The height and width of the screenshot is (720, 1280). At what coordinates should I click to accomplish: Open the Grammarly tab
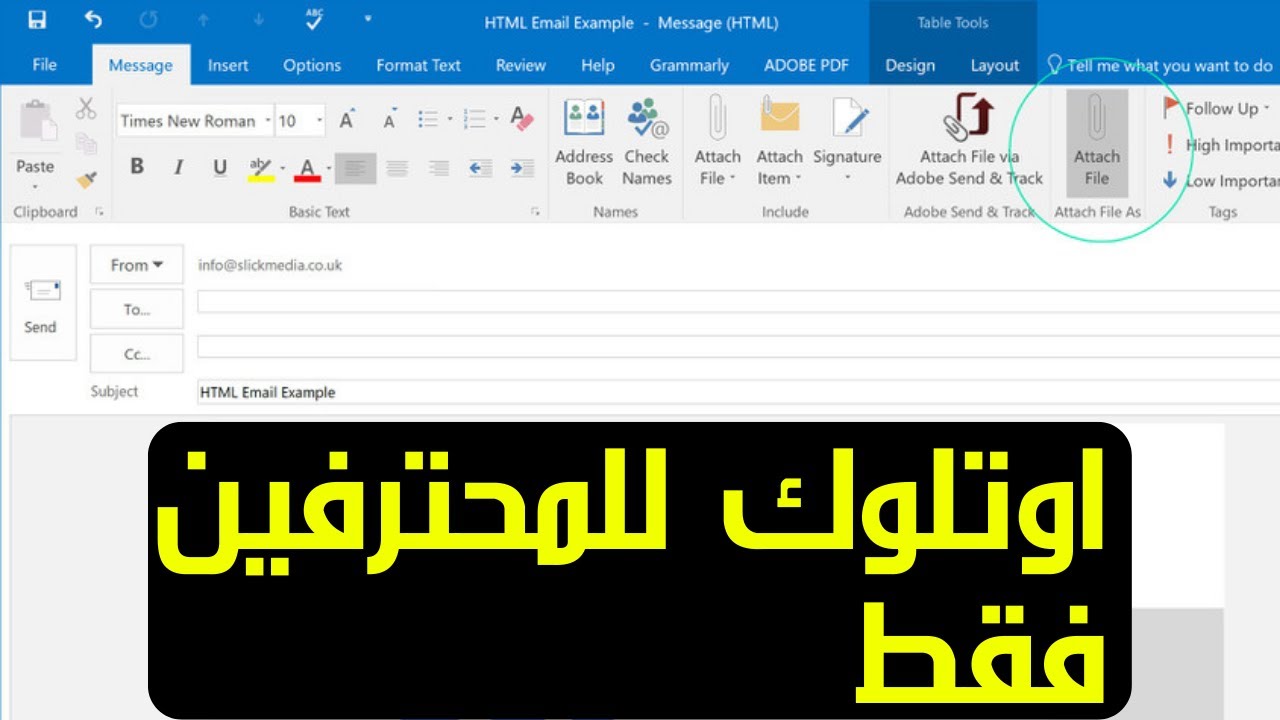click(x=689, y=65)
